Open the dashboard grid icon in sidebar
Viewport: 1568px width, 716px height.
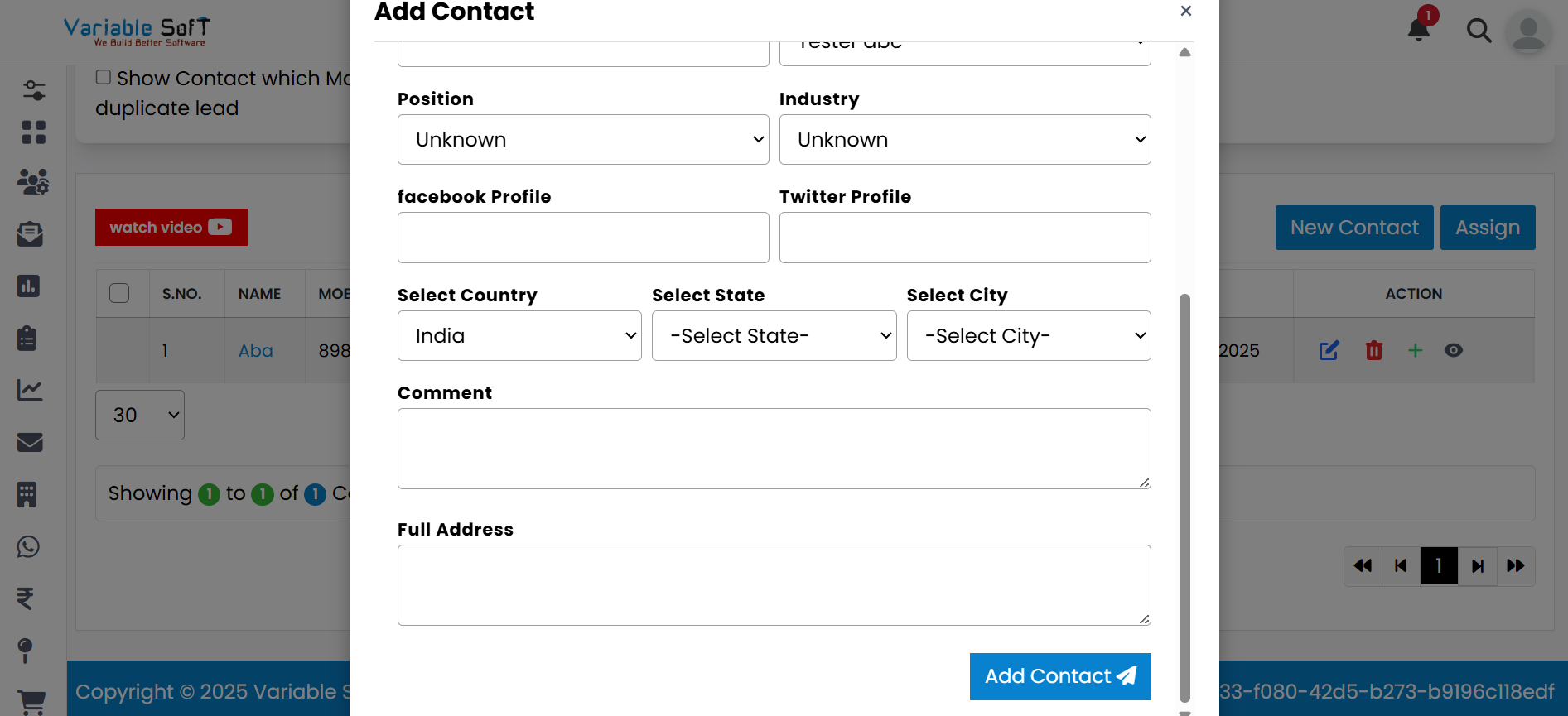pos(33,132)
